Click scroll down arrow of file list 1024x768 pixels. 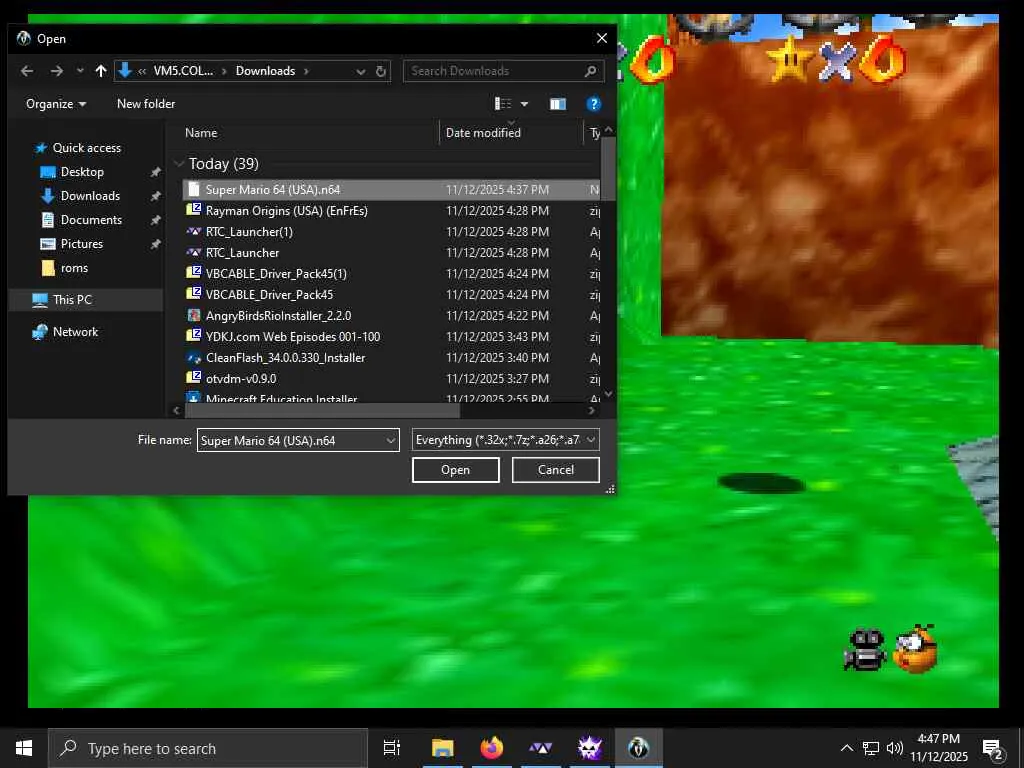608,394
